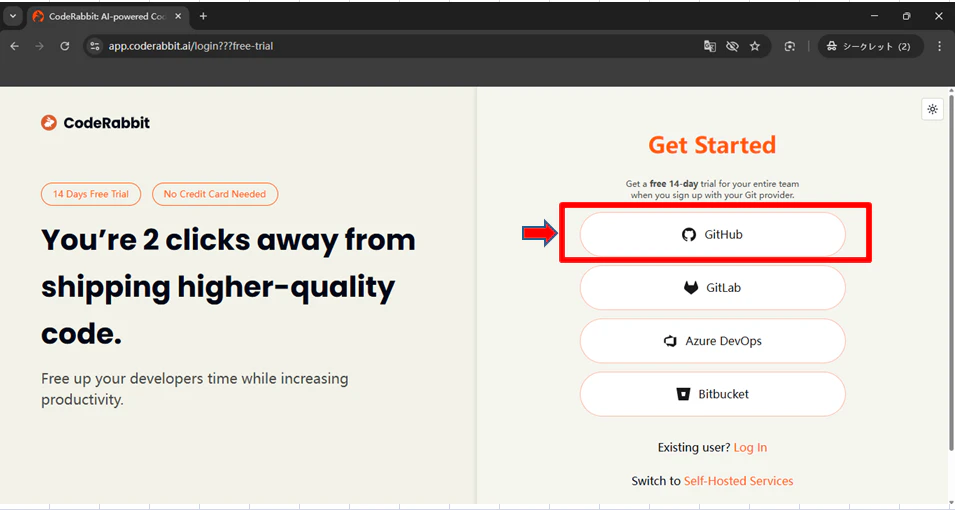
Task: Choose Bitbucket as Git provider
Action: pos(712,394)
